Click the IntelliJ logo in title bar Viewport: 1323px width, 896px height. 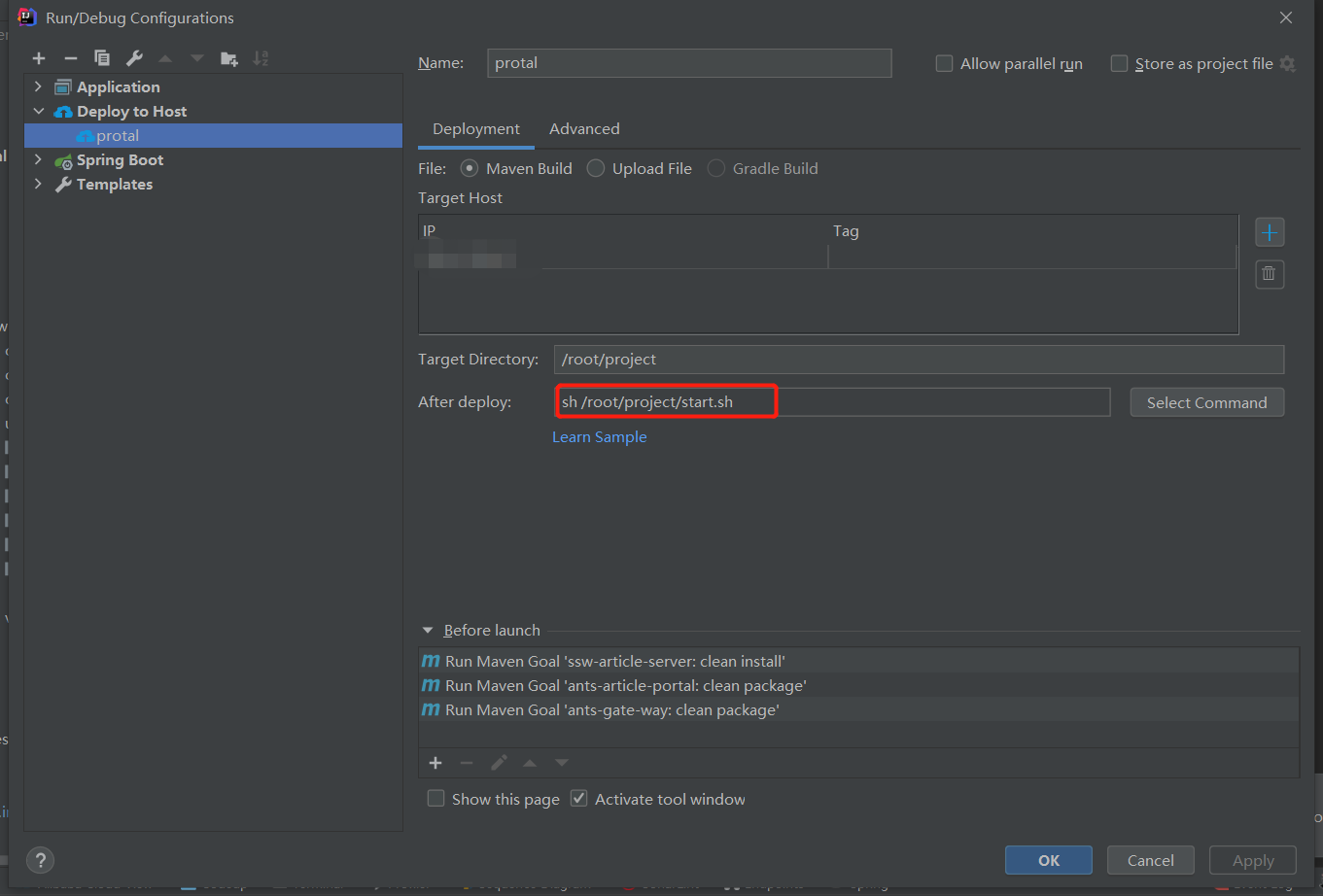27,17
